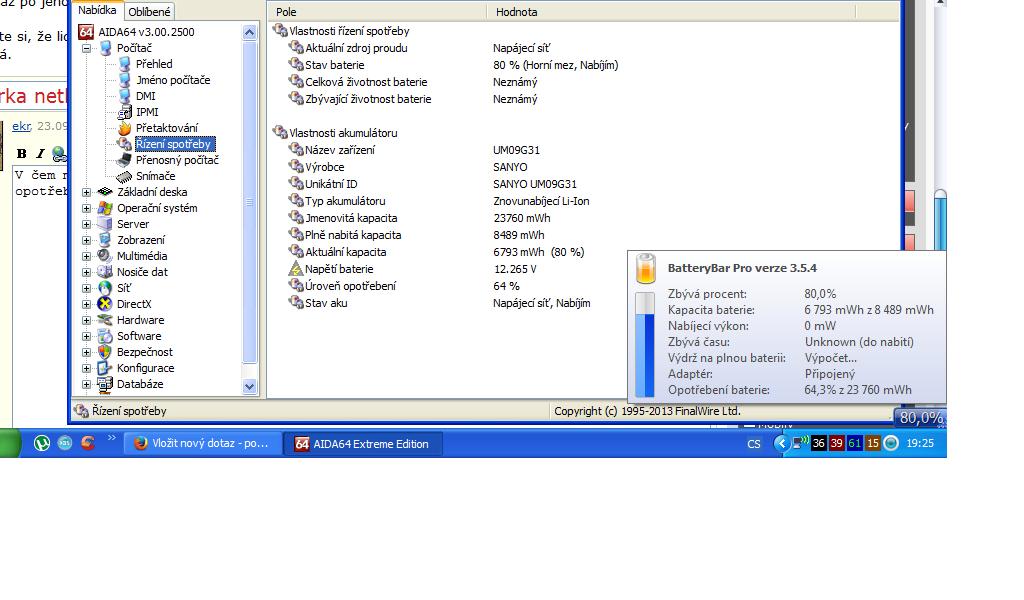Expand the Software tree node
This screenshot has width=1024, height=600.
coord(86,336)
